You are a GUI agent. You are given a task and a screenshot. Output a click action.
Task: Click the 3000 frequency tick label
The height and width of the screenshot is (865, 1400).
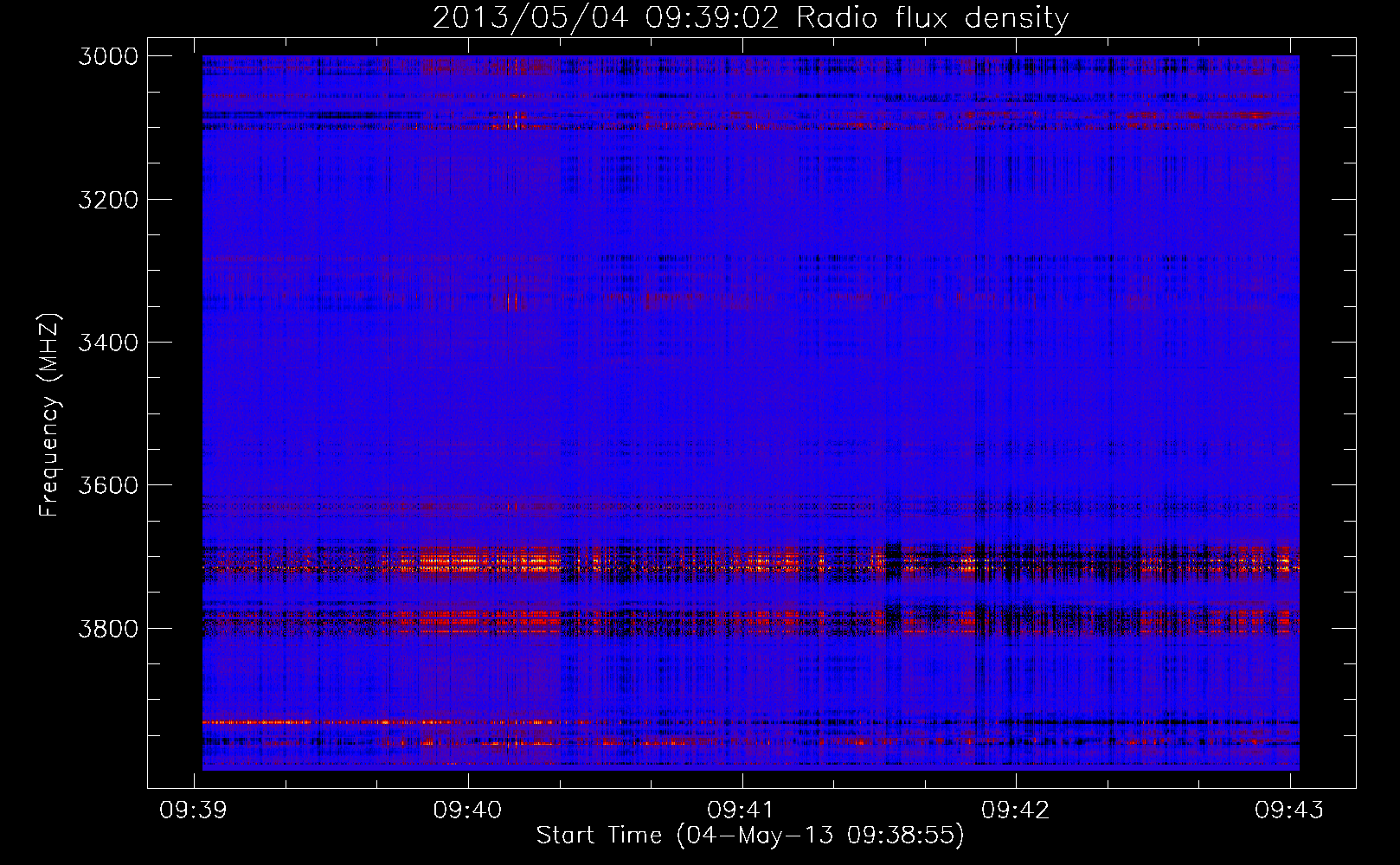click(108, 56)
